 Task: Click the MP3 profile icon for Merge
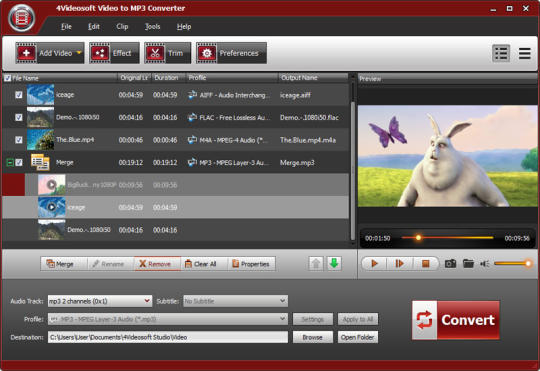[x=192, y=162]
